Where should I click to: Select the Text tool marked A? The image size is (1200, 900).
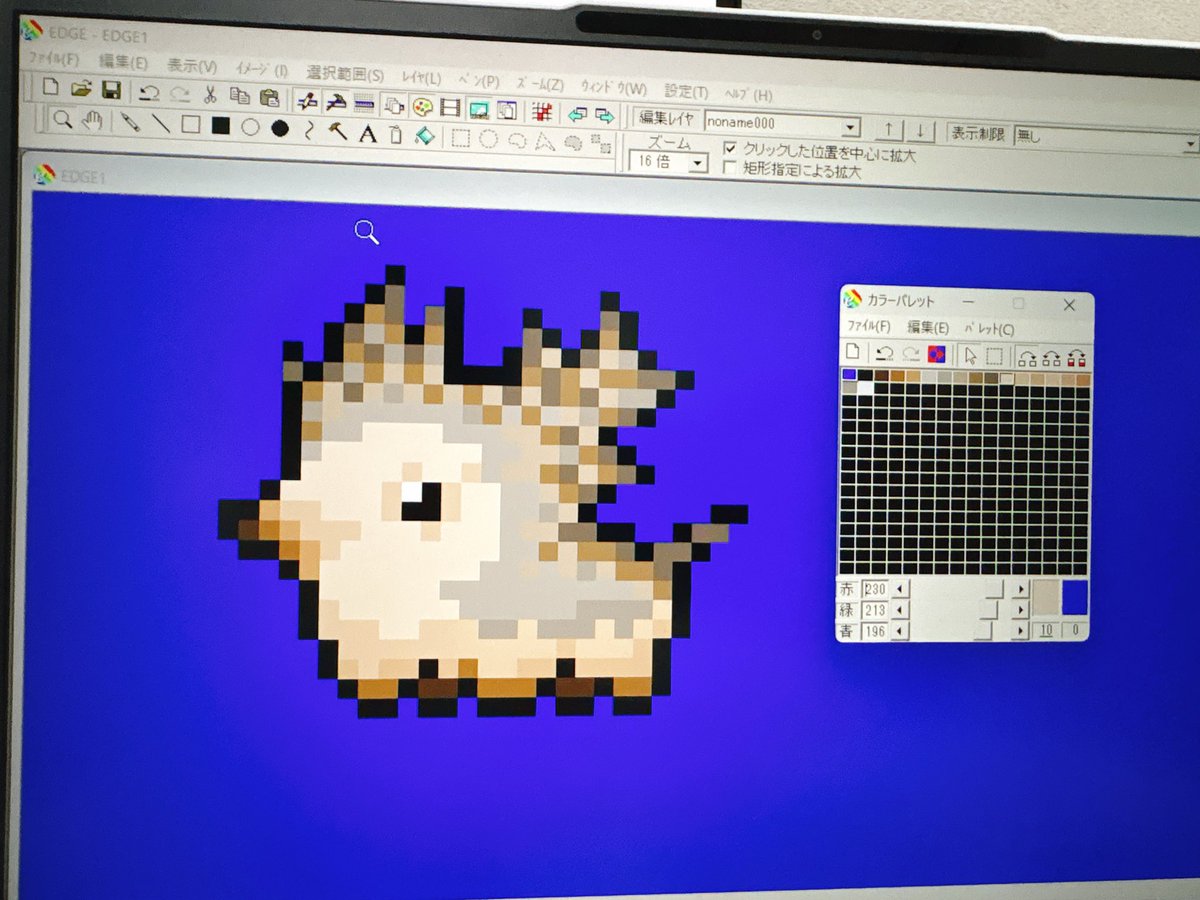(366, 131)
